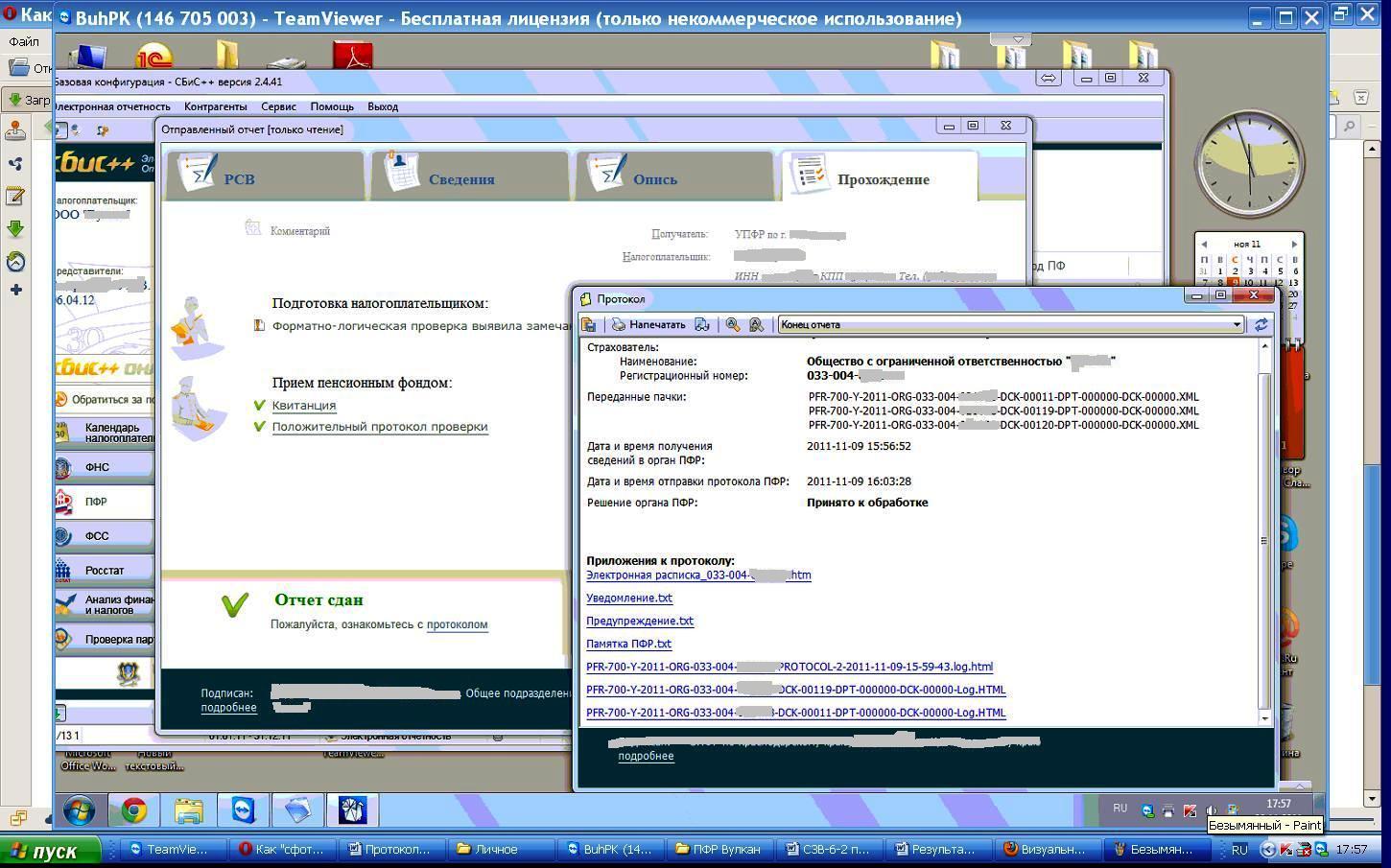Click refresh icon right of Конец отчета

point(1261,325)
